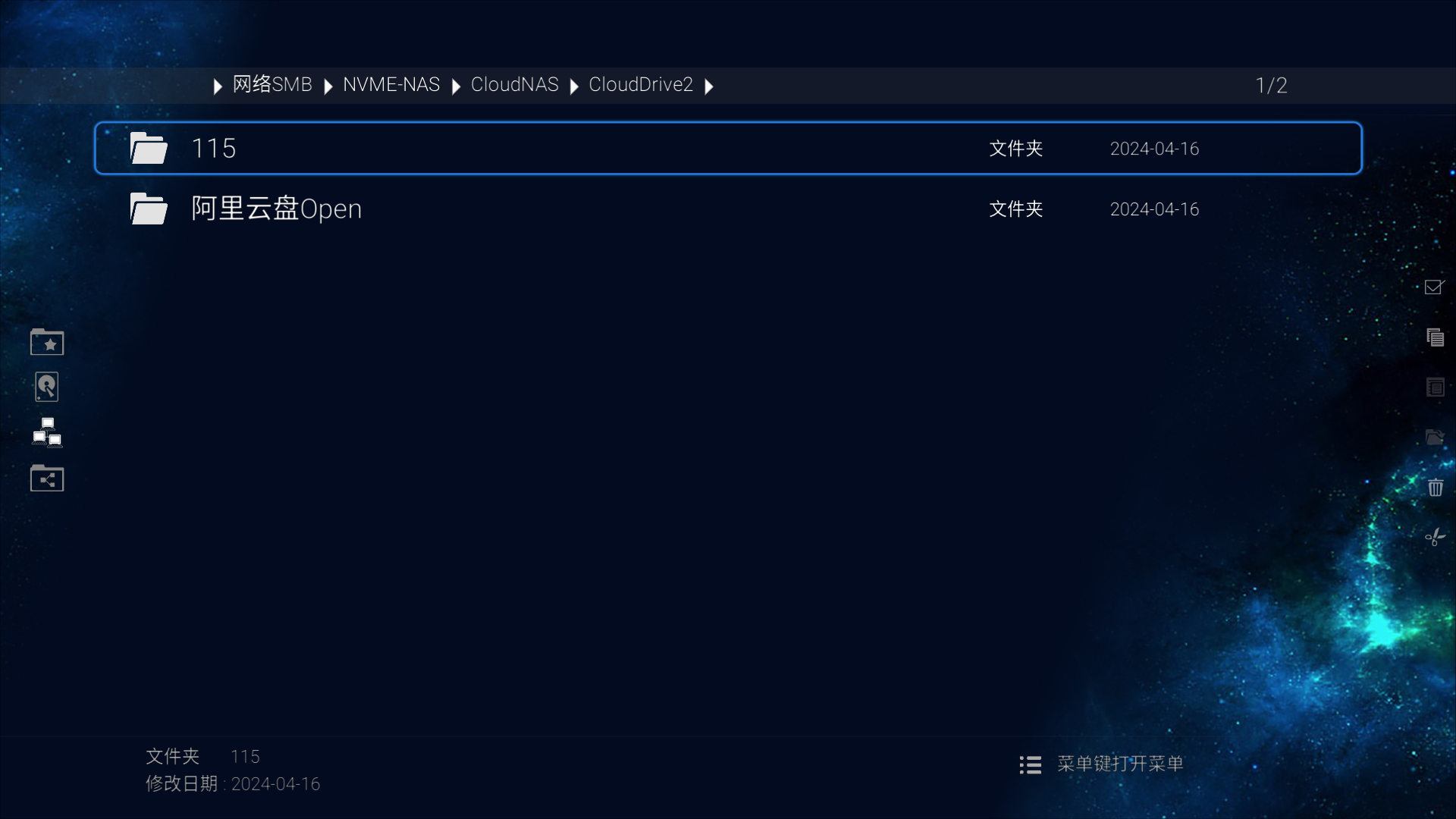
Task: Jump to the CloudNAS breadcrumb
Action: point(515,85)
